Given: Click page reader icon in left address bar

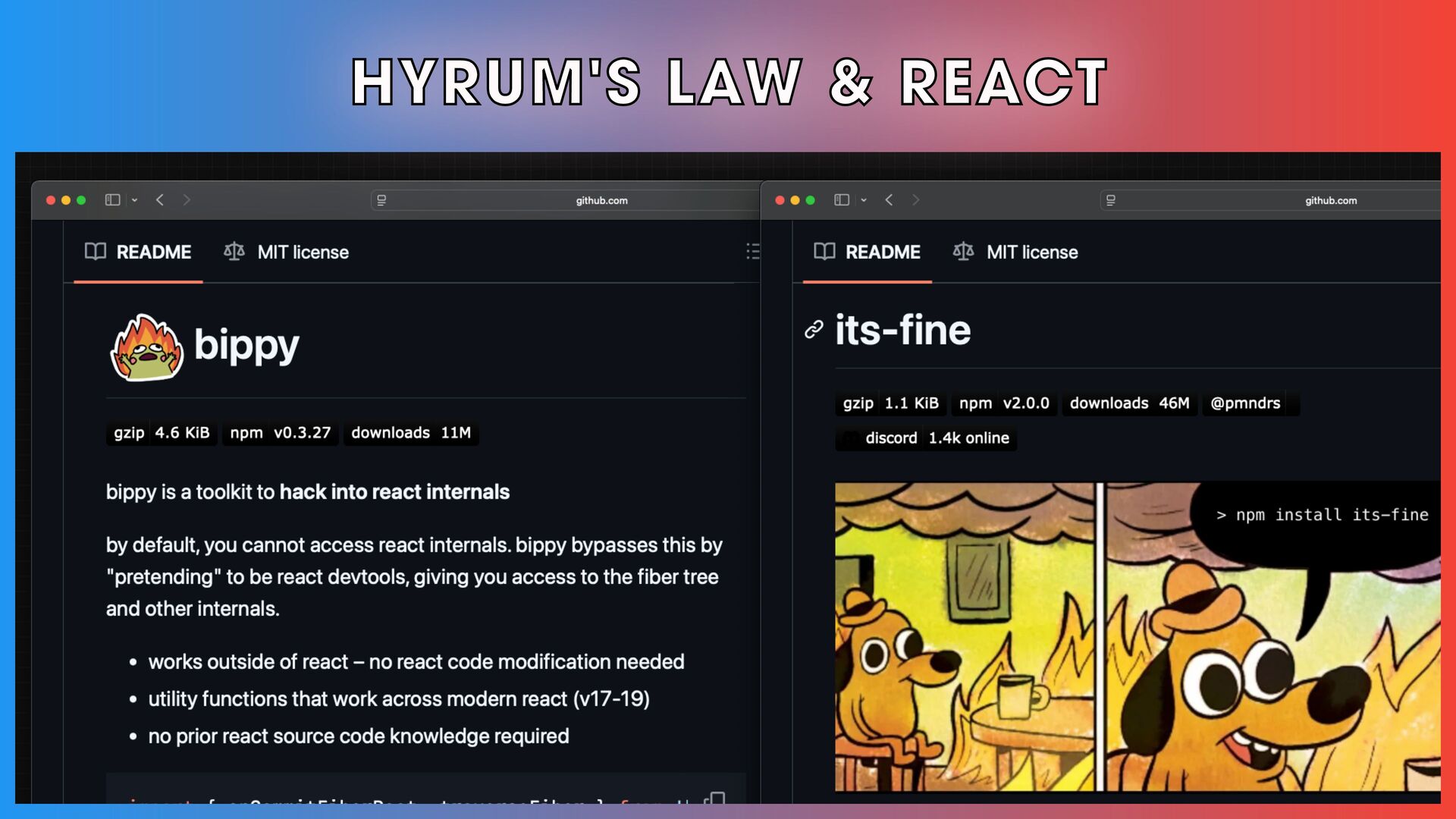Looking at the screenshot, I should 381,200.
